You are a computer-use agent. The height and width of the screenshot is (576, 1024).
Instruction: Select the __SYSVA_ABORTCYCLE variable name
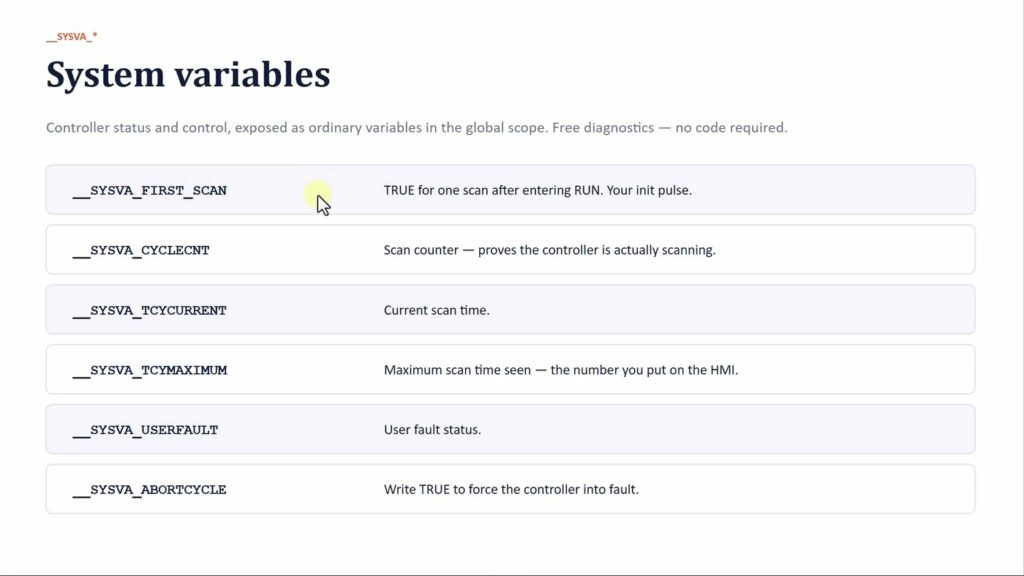(x=150, y=490)
